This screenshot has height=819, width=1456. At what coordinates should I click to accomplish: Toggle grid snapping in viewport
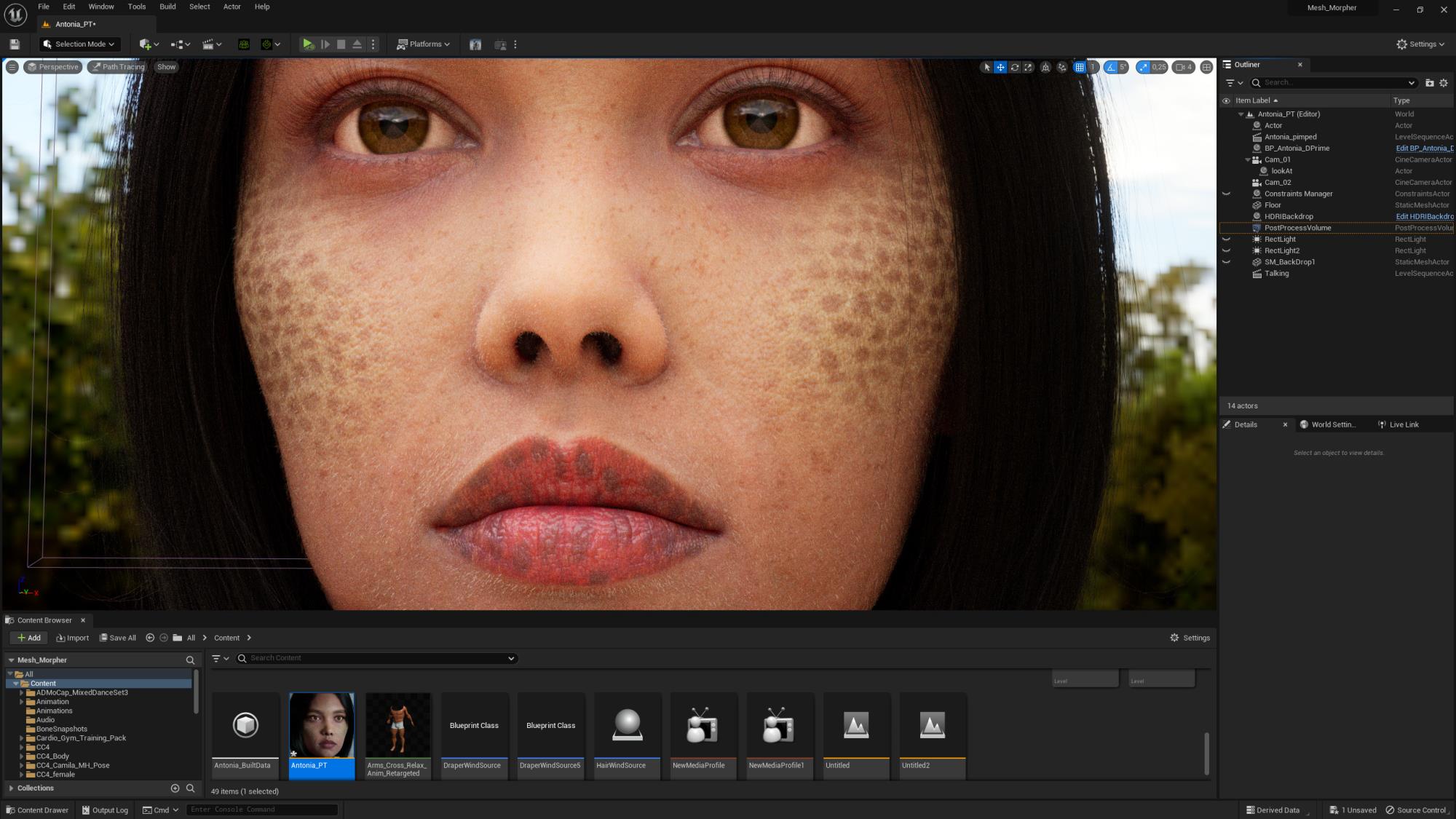1080,67
